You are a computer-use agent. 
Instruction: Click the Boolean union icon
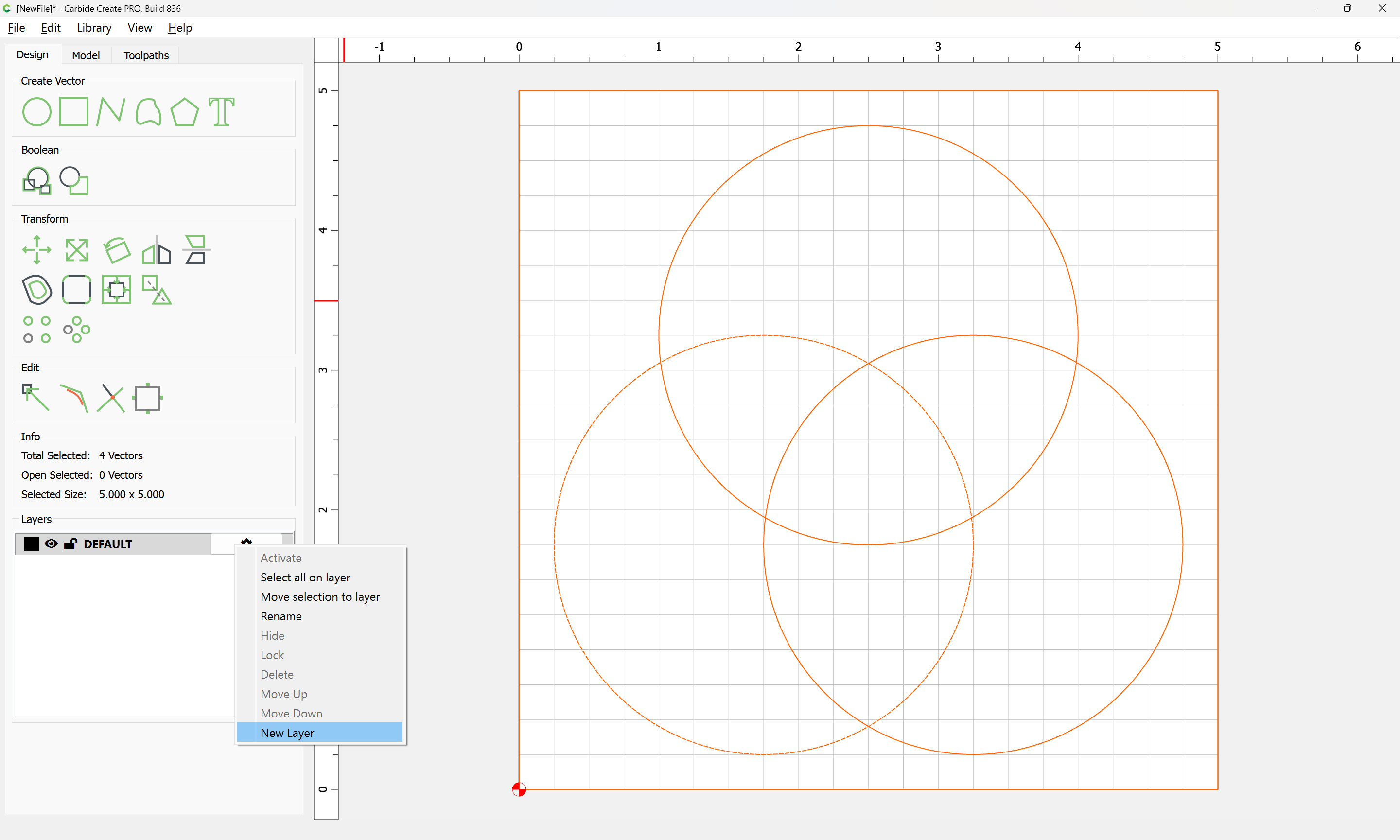36,181
